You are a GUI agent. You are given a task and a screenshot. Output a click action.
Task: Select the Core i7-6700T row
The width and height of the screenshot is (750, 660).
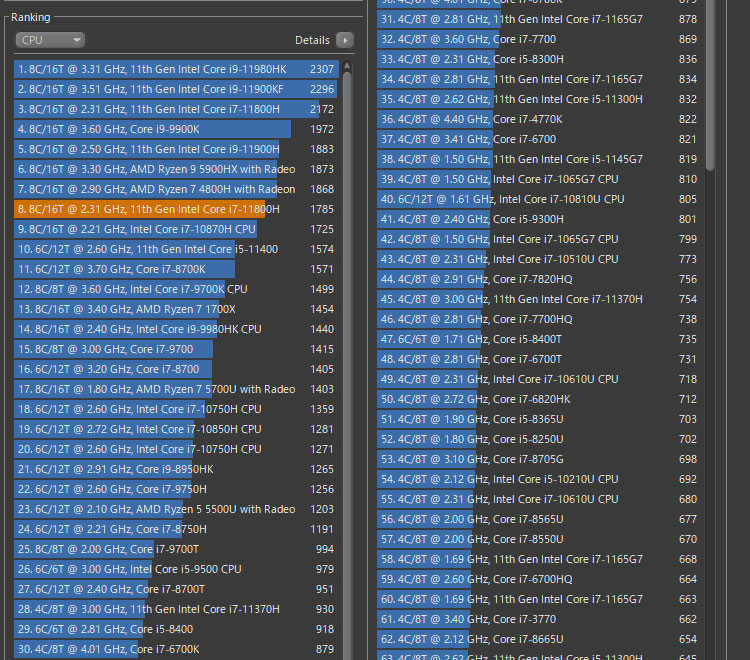click(x=540, y=360)
